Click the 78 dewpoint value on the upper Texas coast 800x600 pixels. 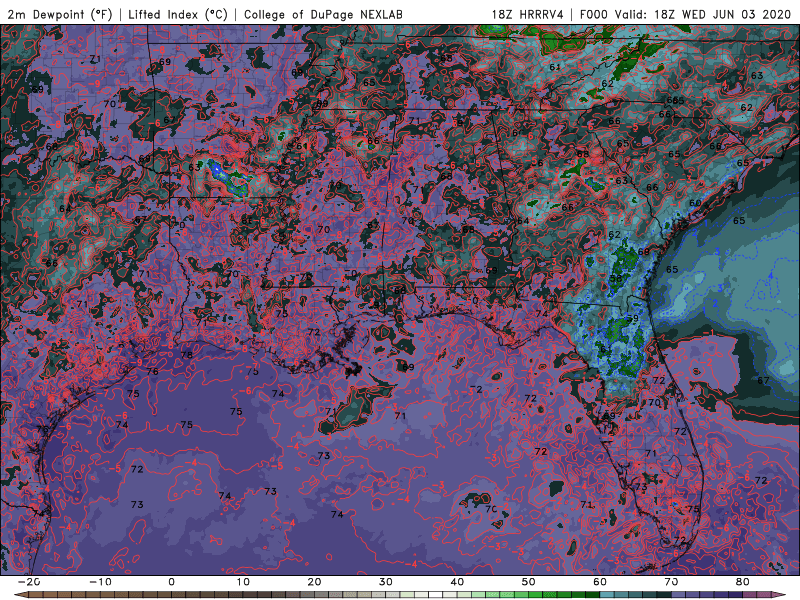(187, 355)
